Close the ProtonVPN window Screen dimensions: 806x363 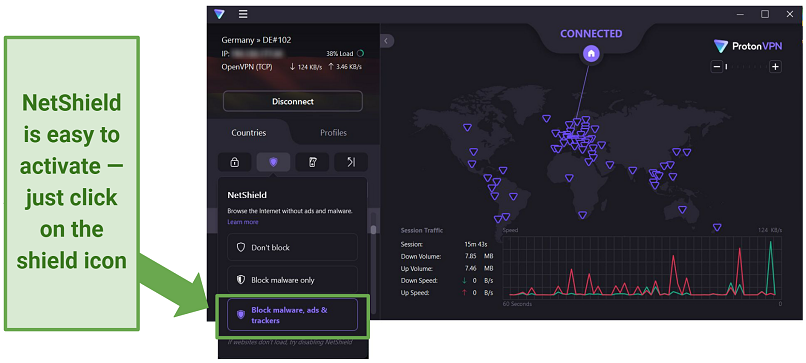tap(790, 14)
